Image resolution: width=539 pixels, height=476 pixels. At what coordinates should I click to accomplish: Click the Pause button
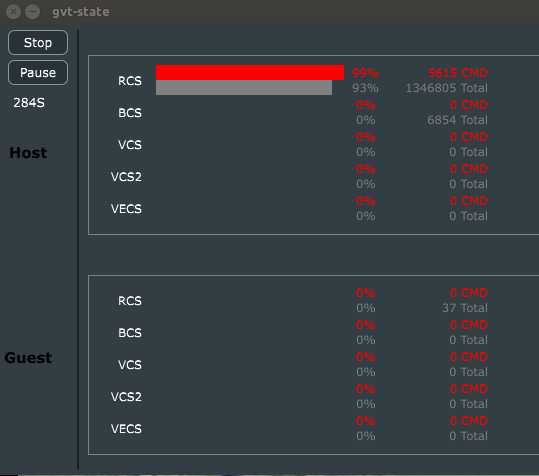tap(38, 73)
